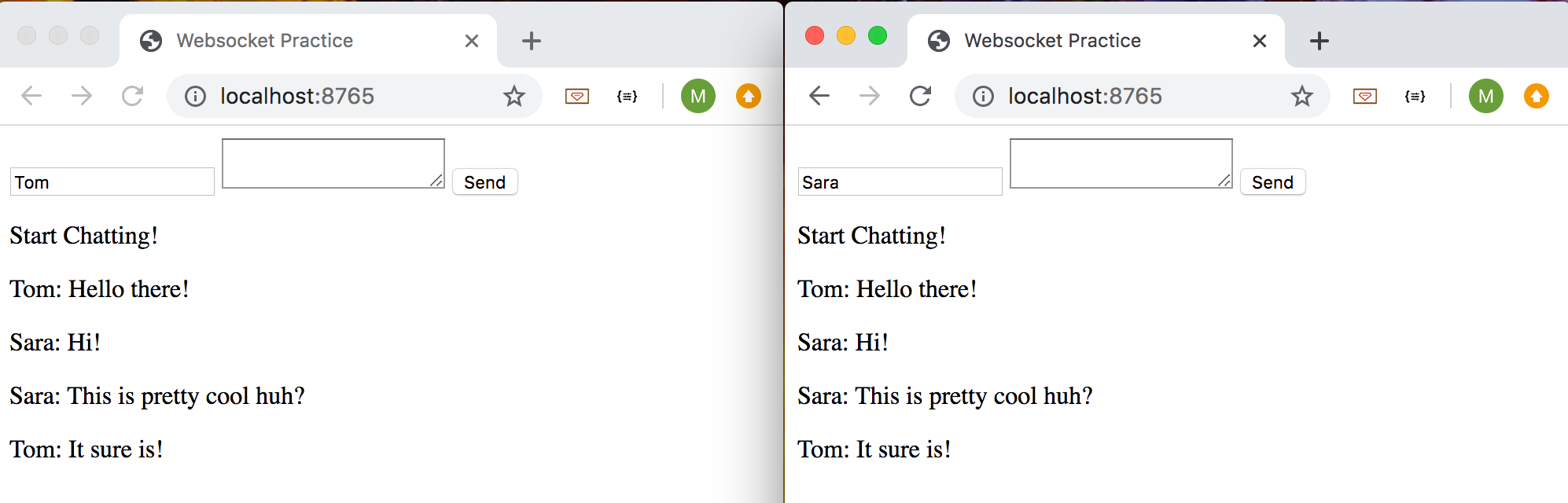The image size is (1568, 503).
Task: Click 'Sara: This is pretty cool huh?' in left window
Action: [157, 396]
